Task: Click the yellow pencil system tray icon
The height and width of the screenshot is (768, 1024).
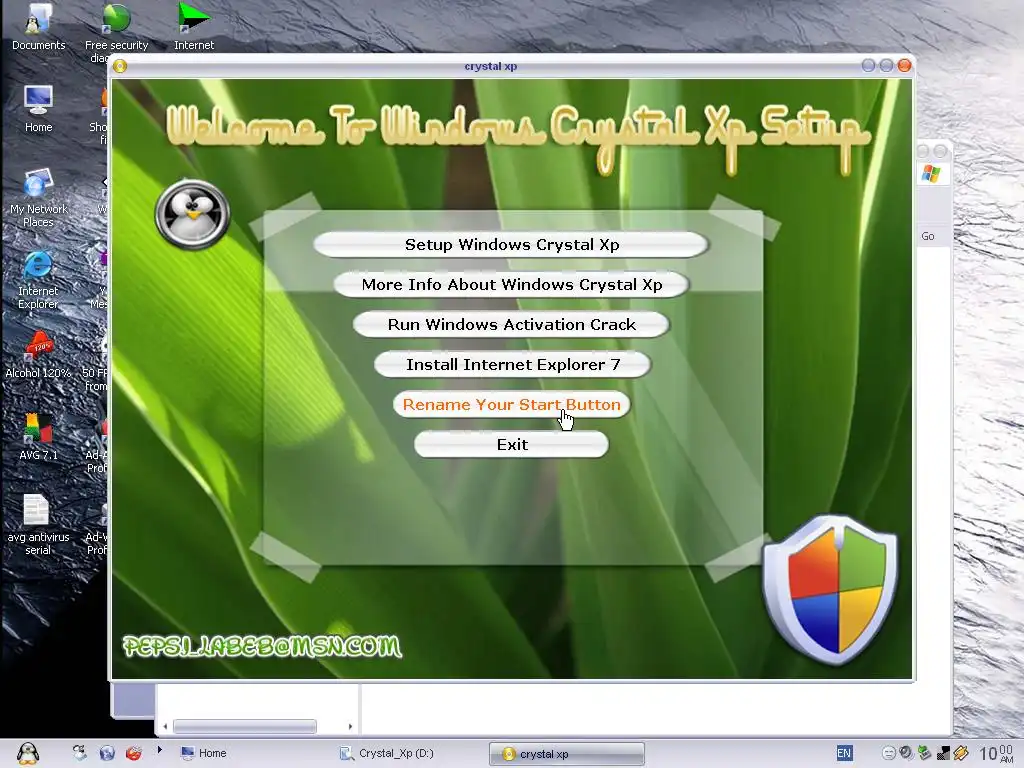Action: coord(961,753)
